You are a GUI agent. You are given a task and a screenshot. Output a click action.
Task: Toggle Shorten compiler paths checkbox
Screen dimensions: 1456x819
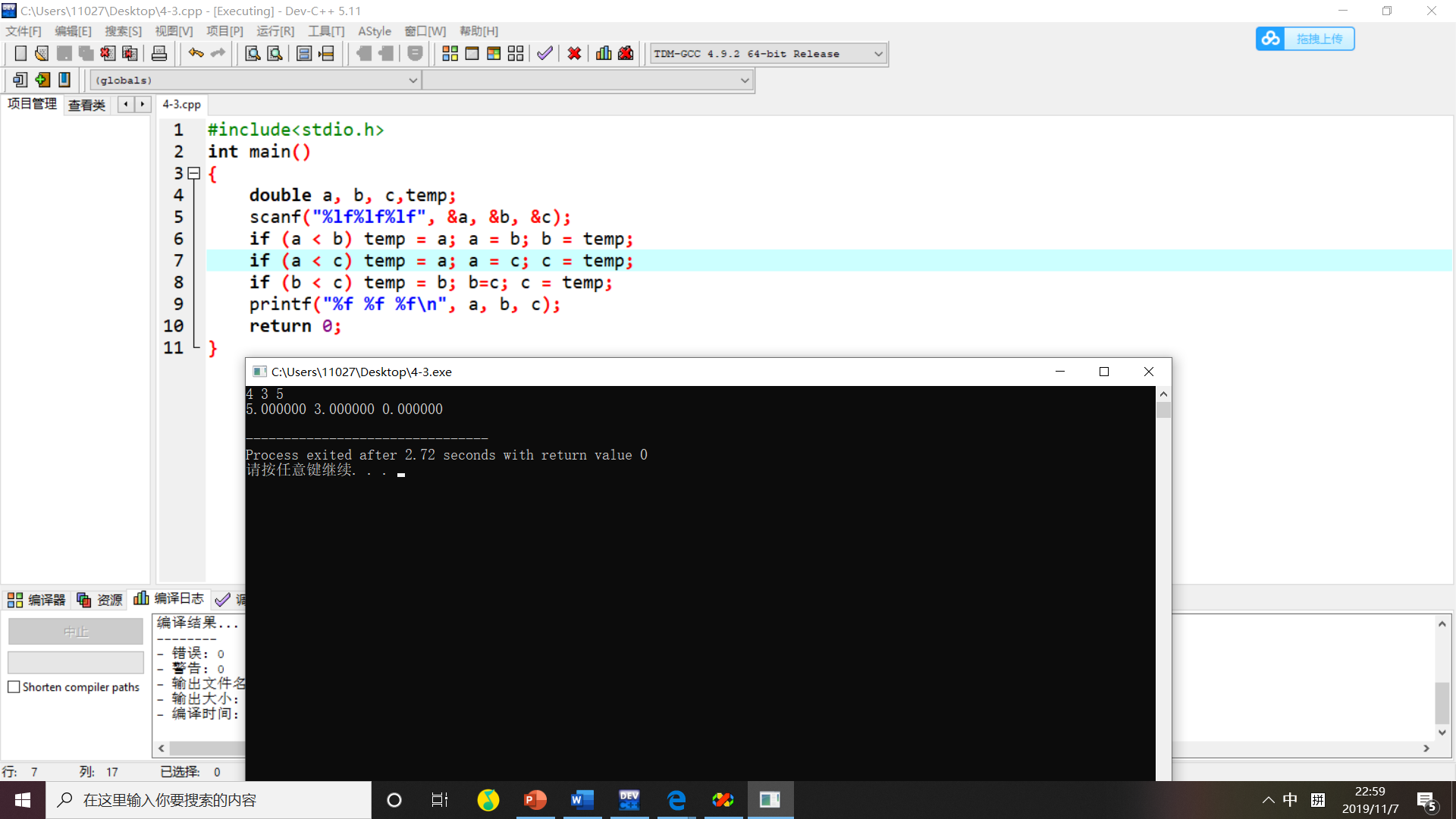(x=14, y=687)
